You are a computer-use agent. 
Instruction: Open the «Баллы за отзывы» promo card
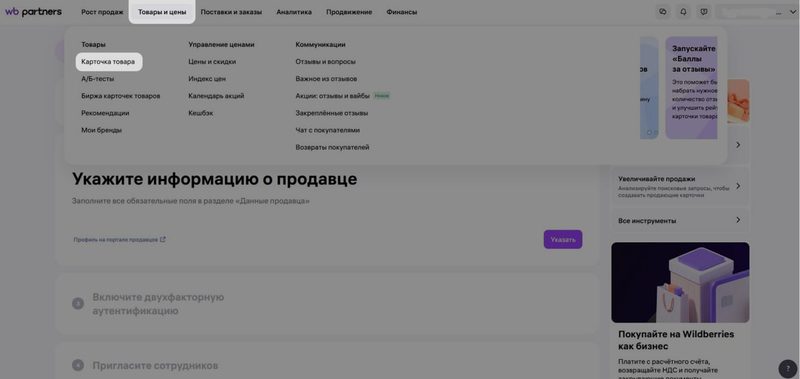pos(691,88)
